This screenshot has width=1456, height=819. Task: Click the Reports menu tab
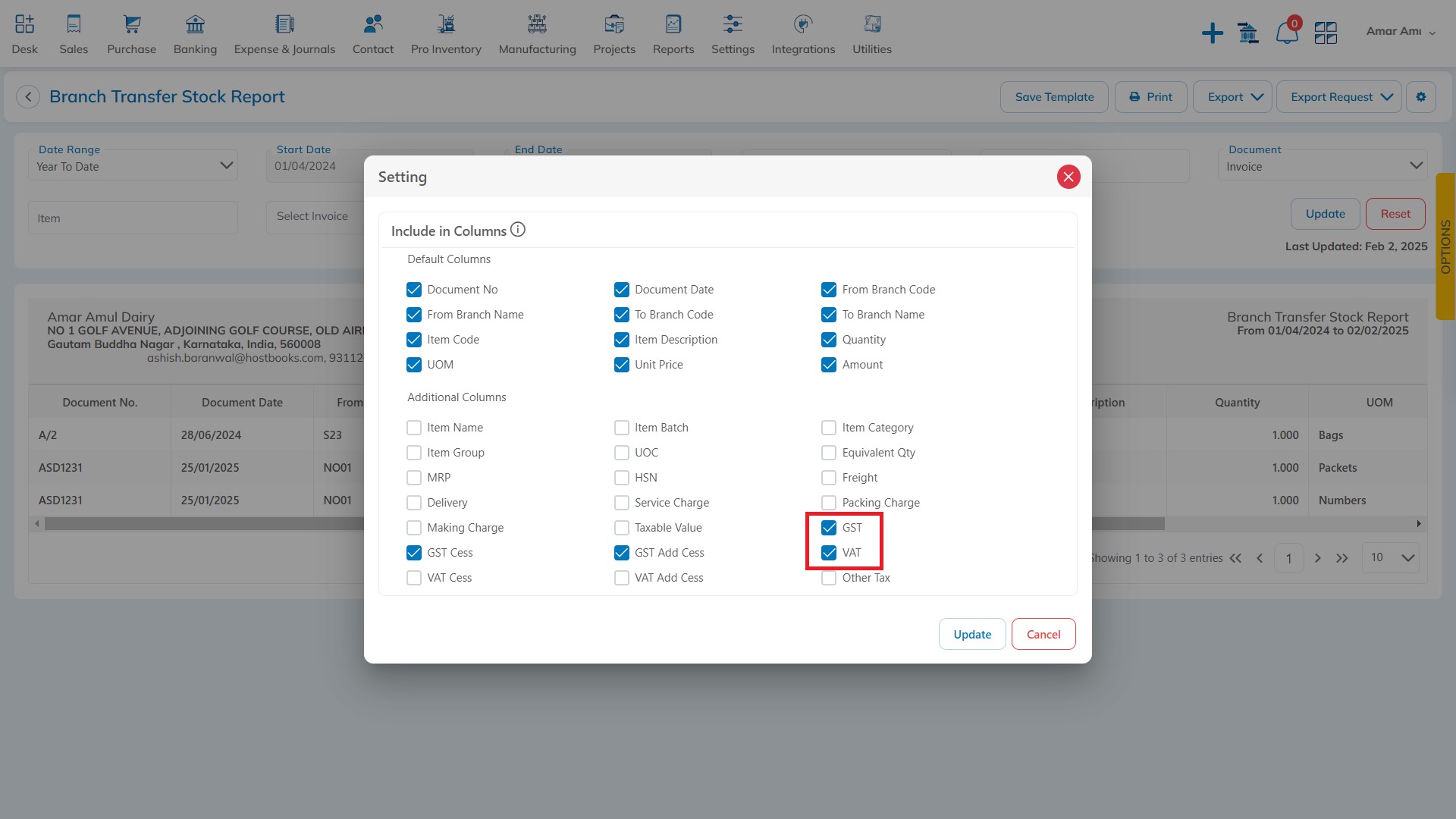coord(673,33)
